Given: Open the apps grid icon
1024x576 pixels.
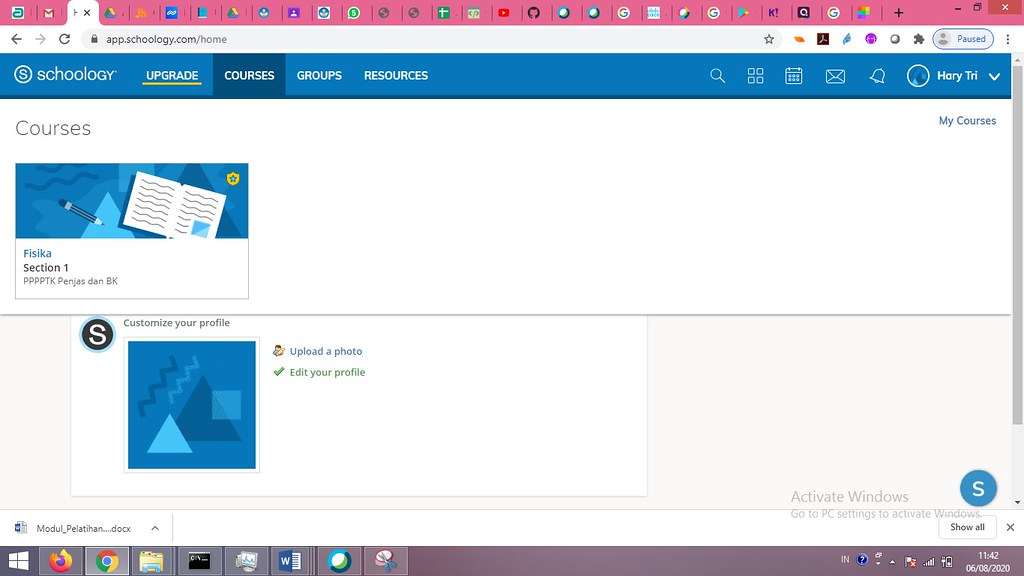Looking at the screenshot, I should point(756,76).
